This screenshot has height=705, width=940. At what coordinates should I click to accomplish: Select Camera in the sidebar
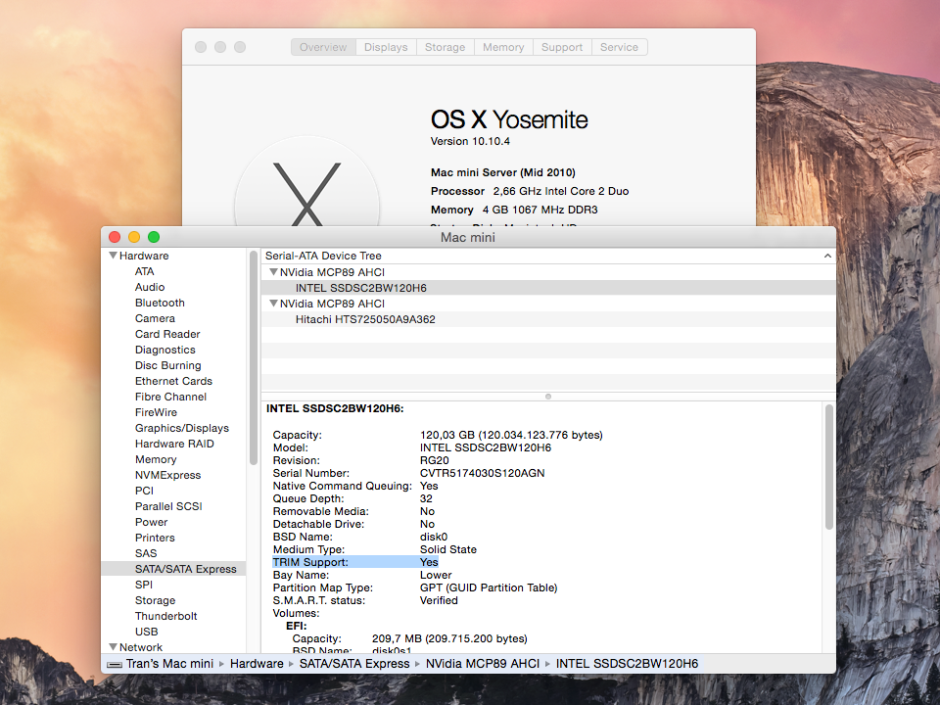coord(155,318)
